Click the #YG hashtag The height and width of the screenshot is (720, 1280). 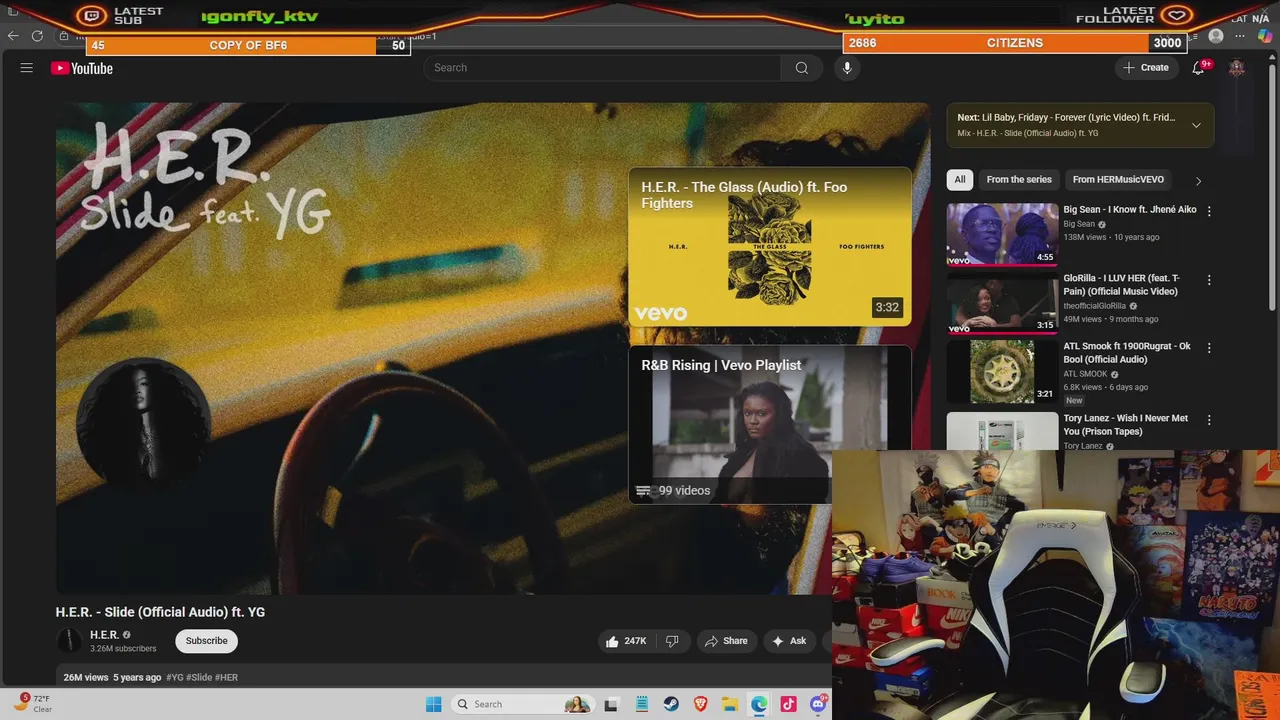click(175, 677)
